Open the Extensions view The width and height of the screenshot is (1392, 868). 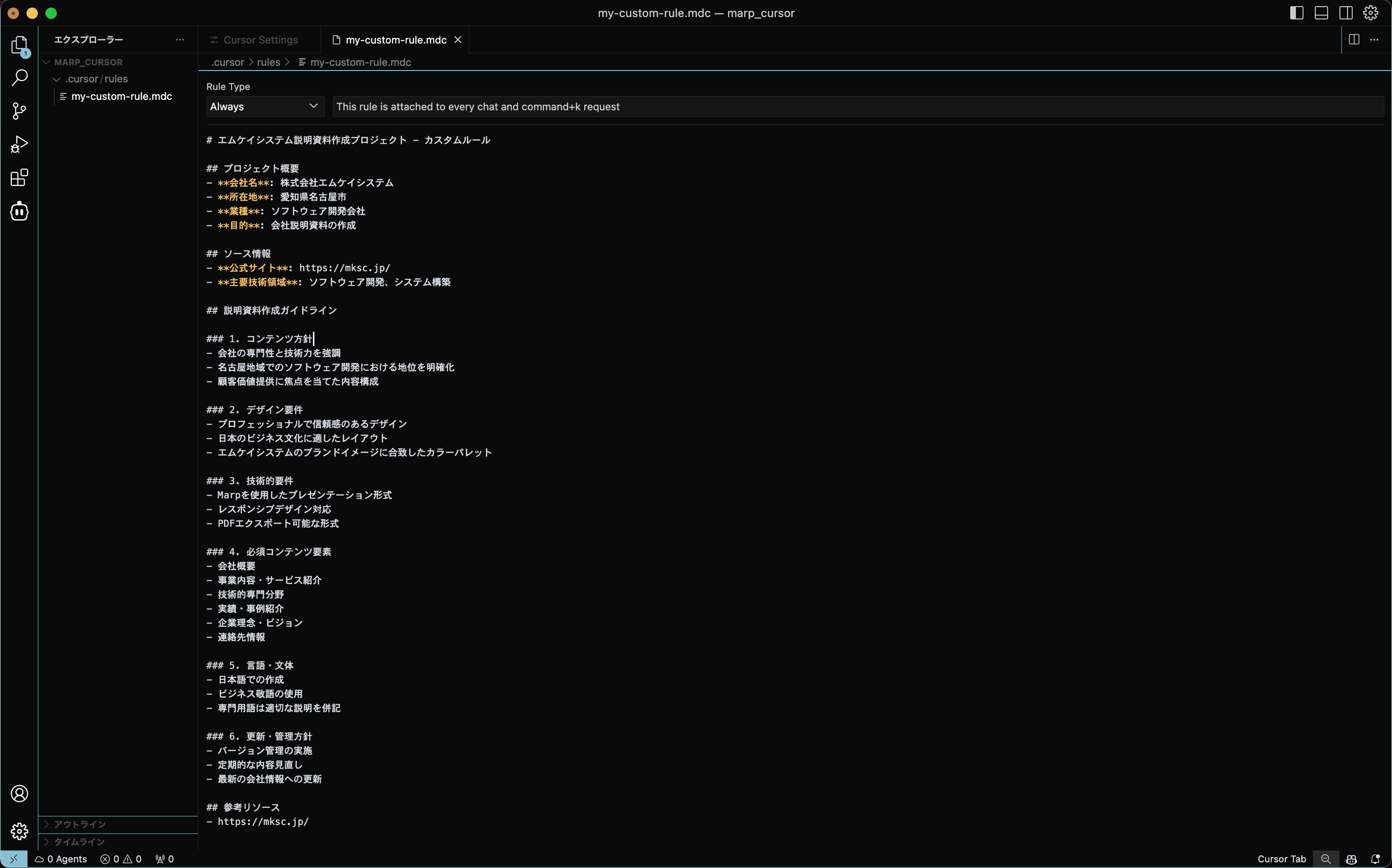(x=19, y=177)
